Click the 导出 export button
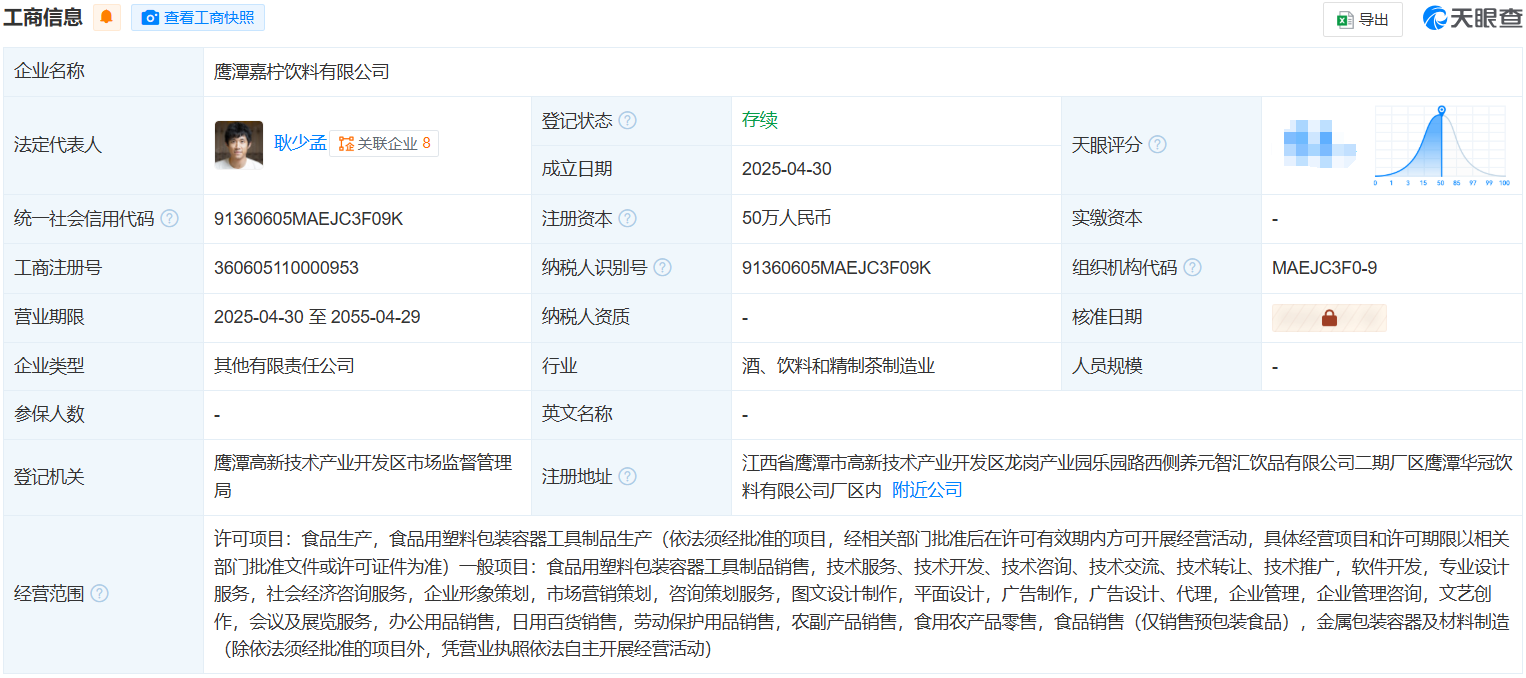The image size is (1526, 678). click(1362, 19)
